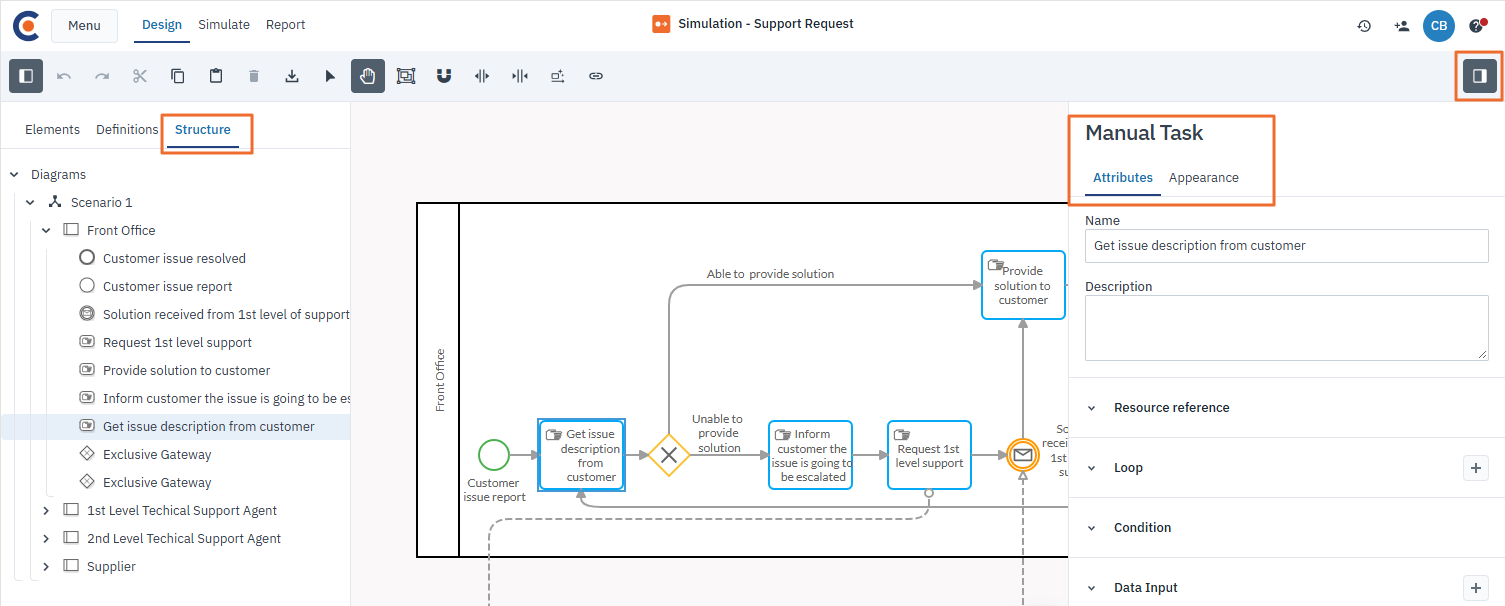The width and height of the screenshot is (1505, 606).
Task: Click the envelope message event in diagram
Action: coord(1023,455)
